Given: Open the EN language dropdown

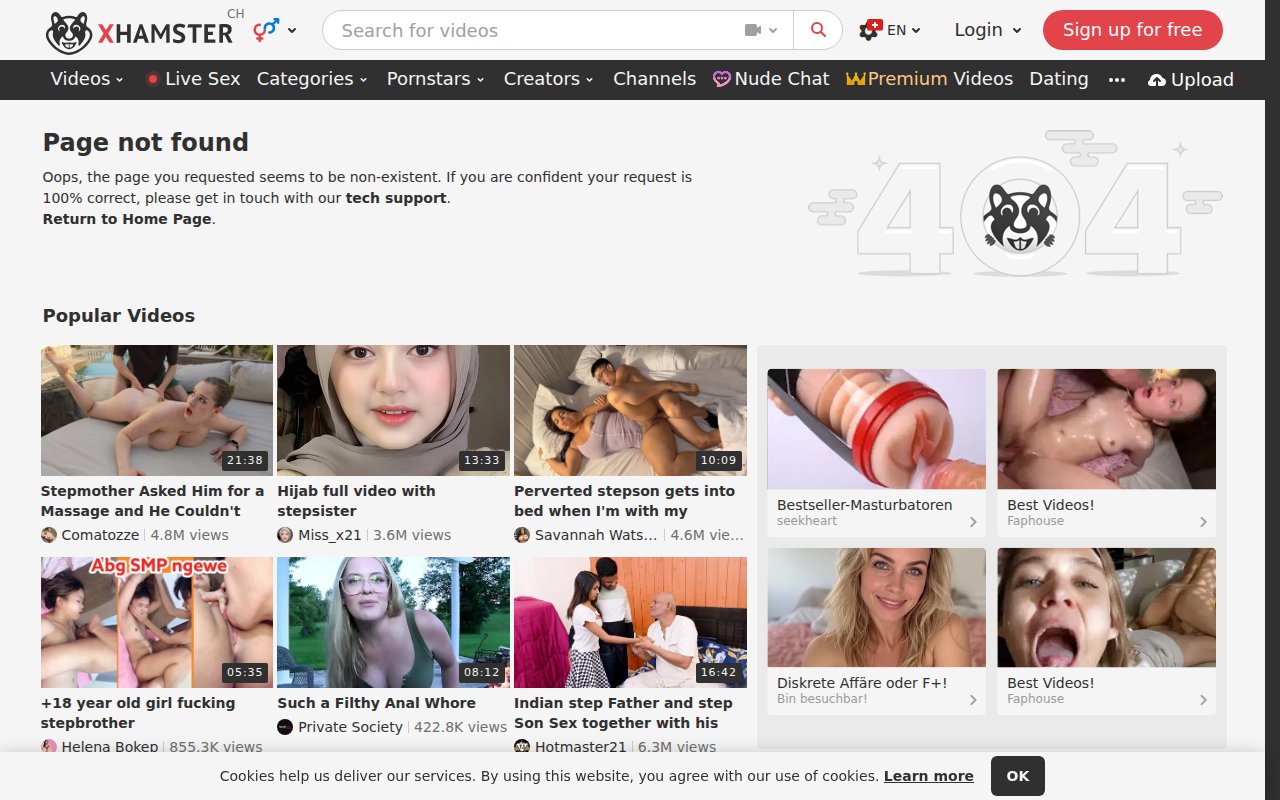Looking at the screenshot, I should click(895, 30).
